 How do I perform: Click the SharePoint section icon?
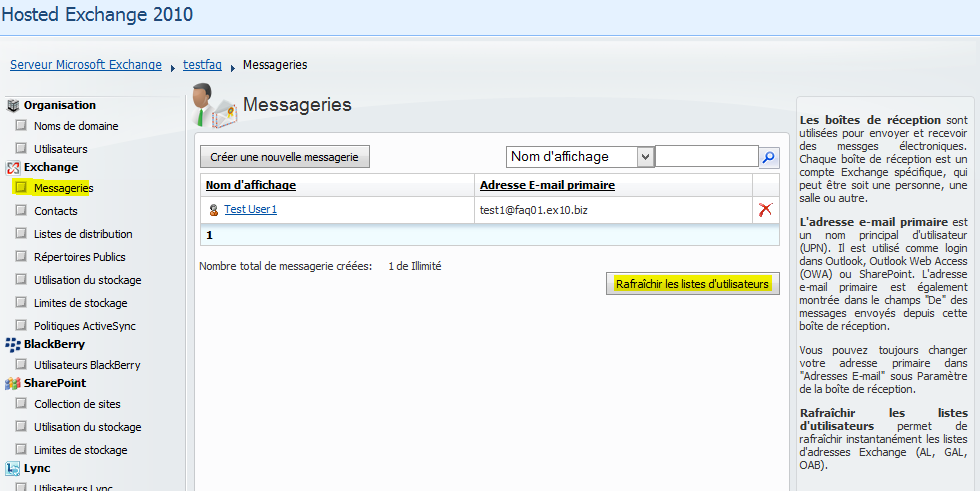click(14, 383)
